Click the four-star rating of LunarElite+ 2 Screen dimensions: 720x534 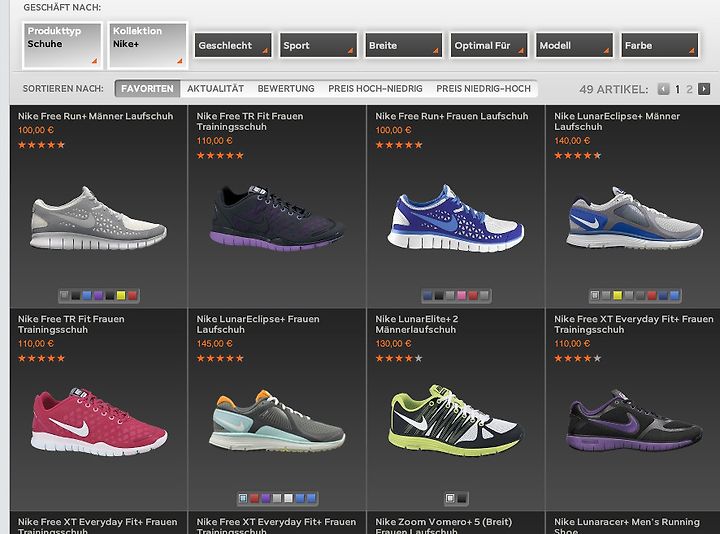coord(399,359)
